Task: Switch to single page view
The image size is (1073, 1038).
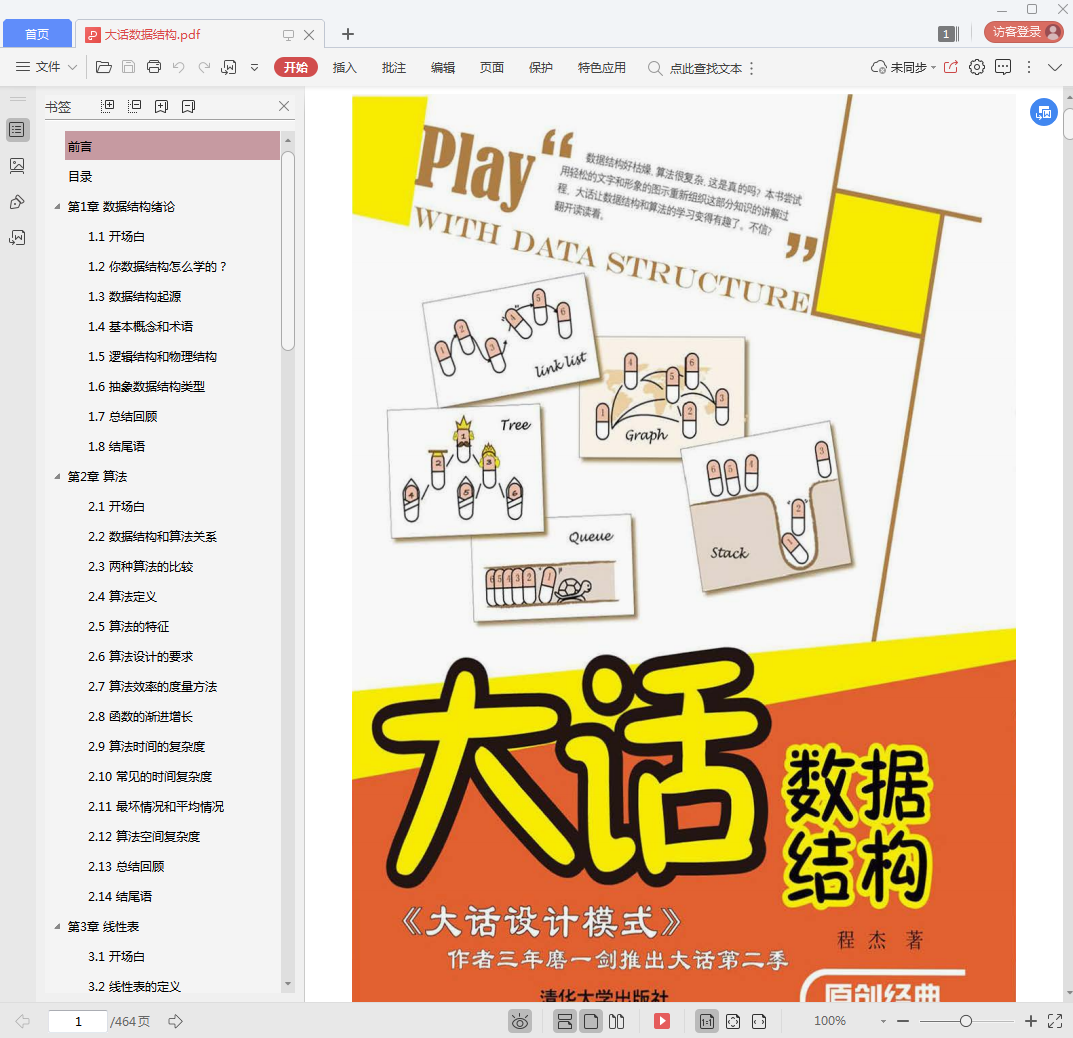Action: 591,1022
